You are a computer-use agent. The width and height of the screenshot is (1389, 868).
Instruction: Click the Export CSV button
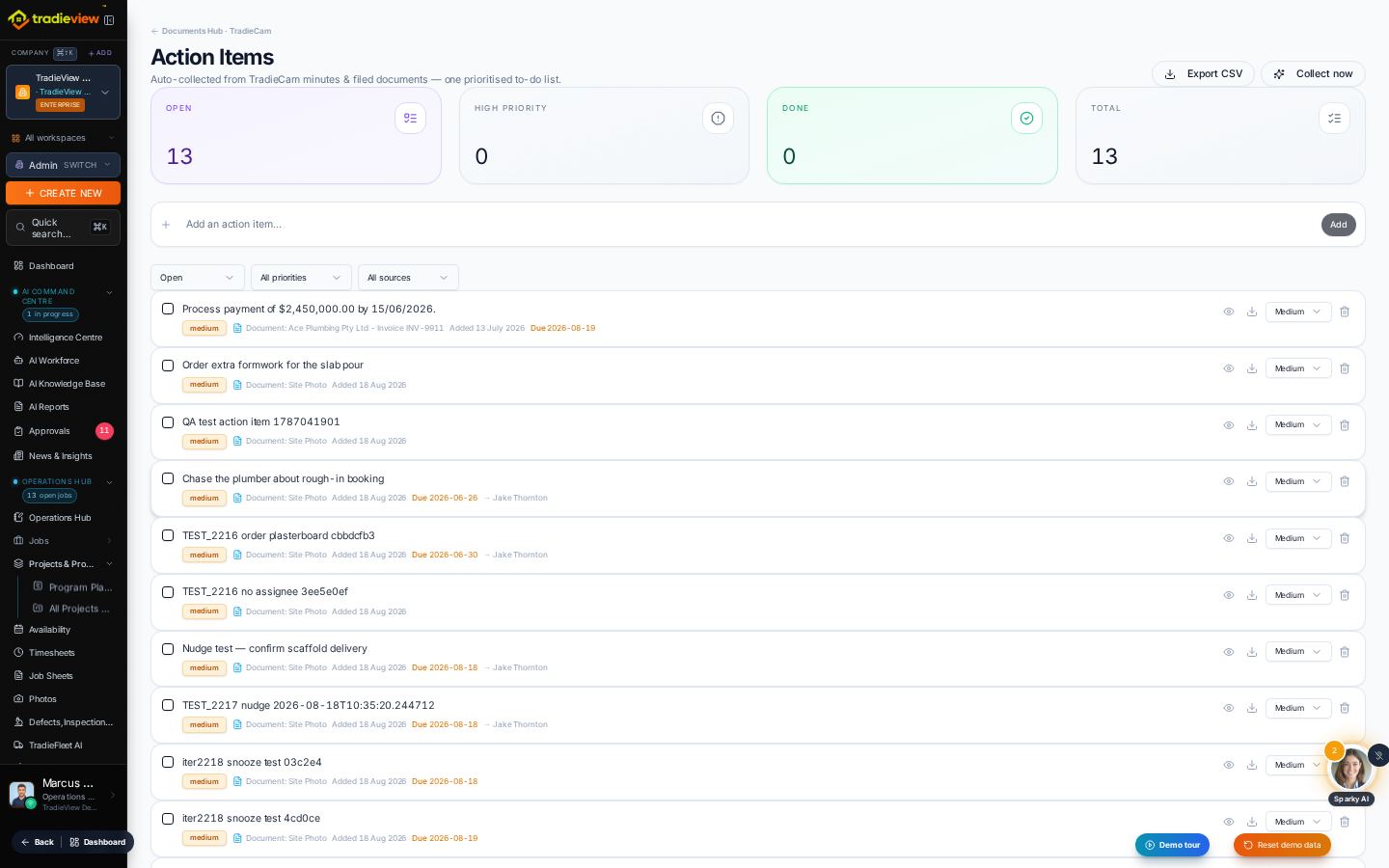1203,74
